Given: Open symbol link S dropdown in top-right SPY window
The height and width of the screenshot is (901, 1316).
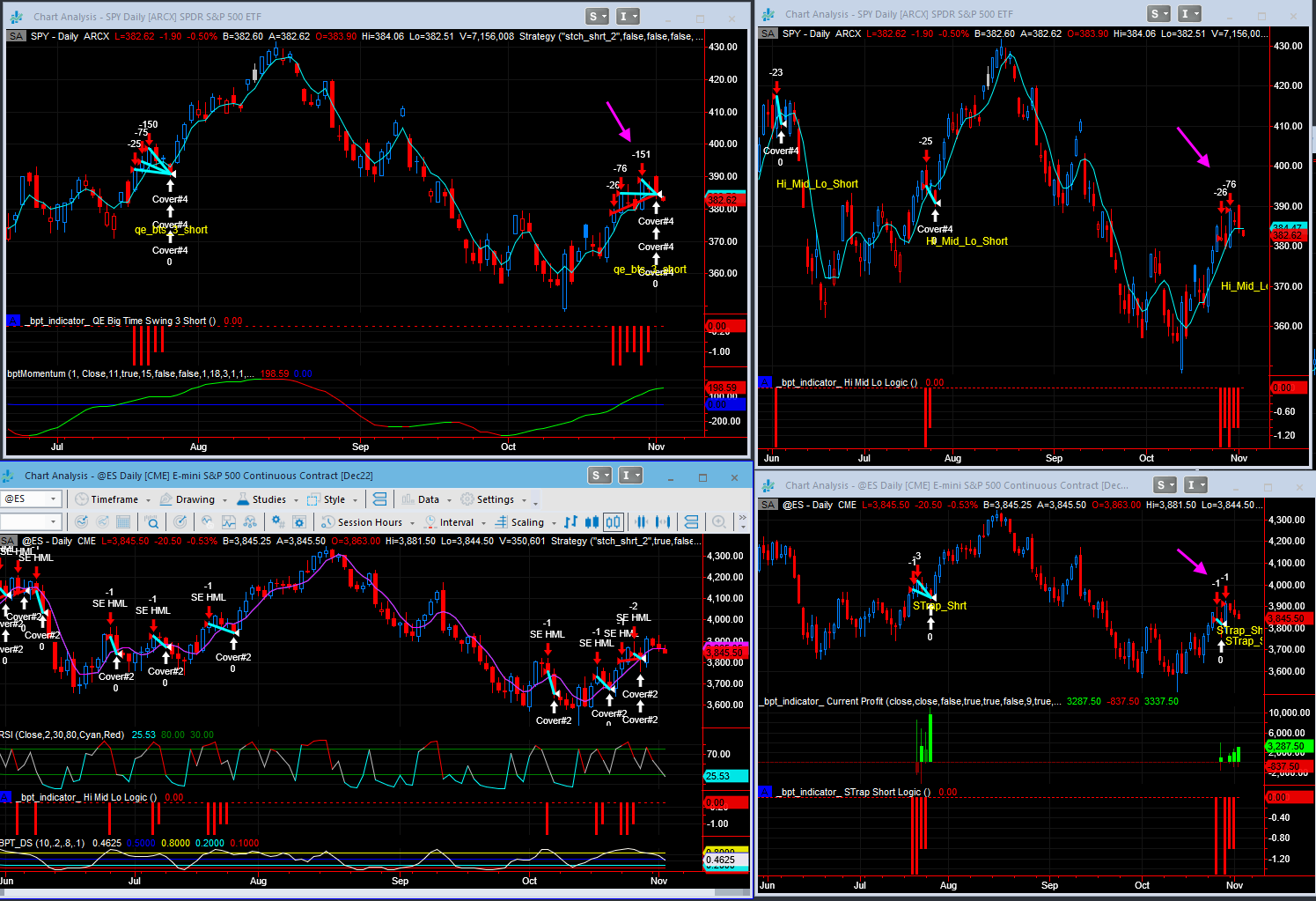Looking at the screenshot, I should pyautogui.click(x=1159, y=13).
